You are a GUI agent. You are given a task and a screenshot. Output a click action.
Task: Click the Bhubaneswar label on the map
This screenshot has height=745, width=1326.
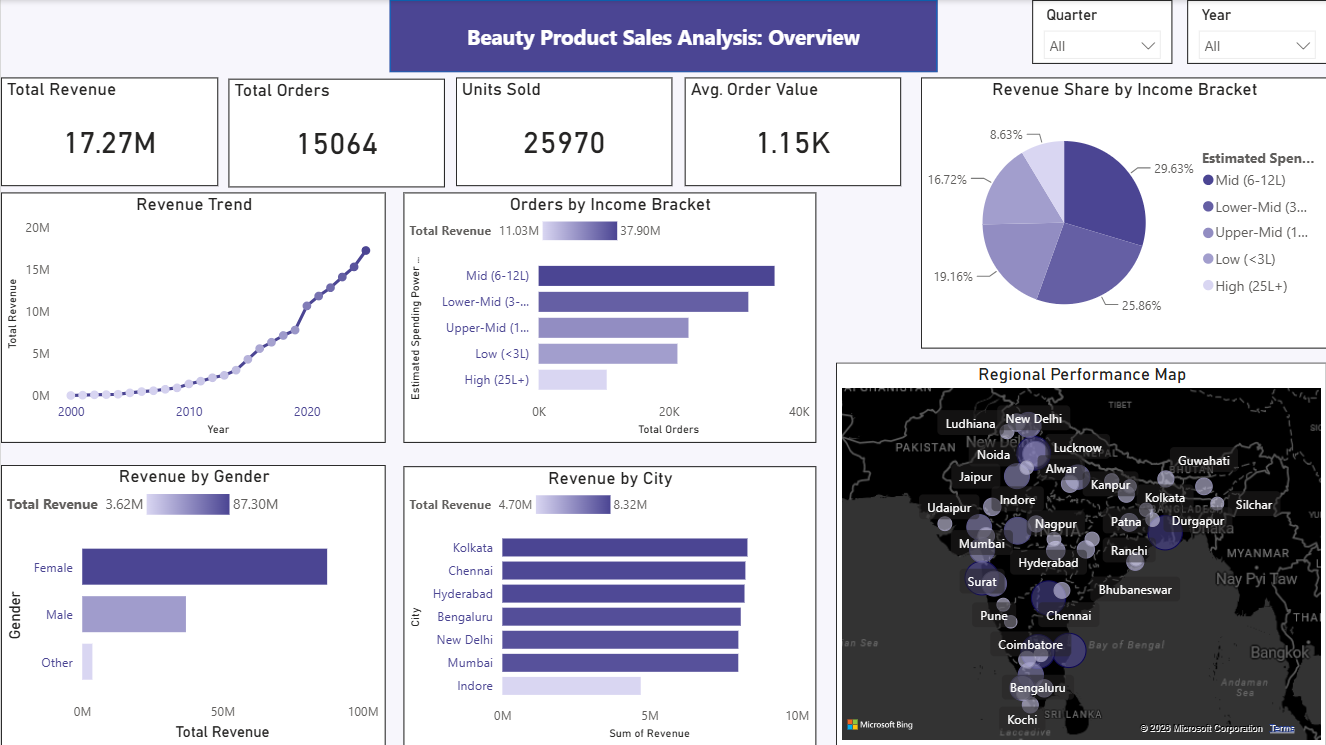click(x=1135, y=590)
